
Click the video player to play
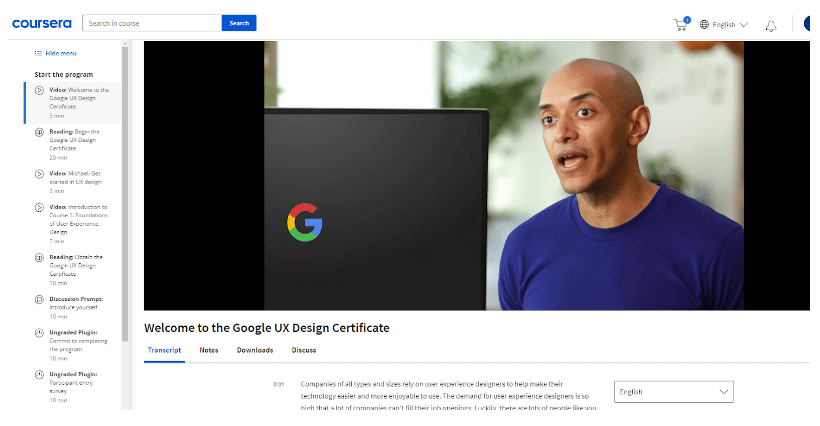tap(477, 176)
